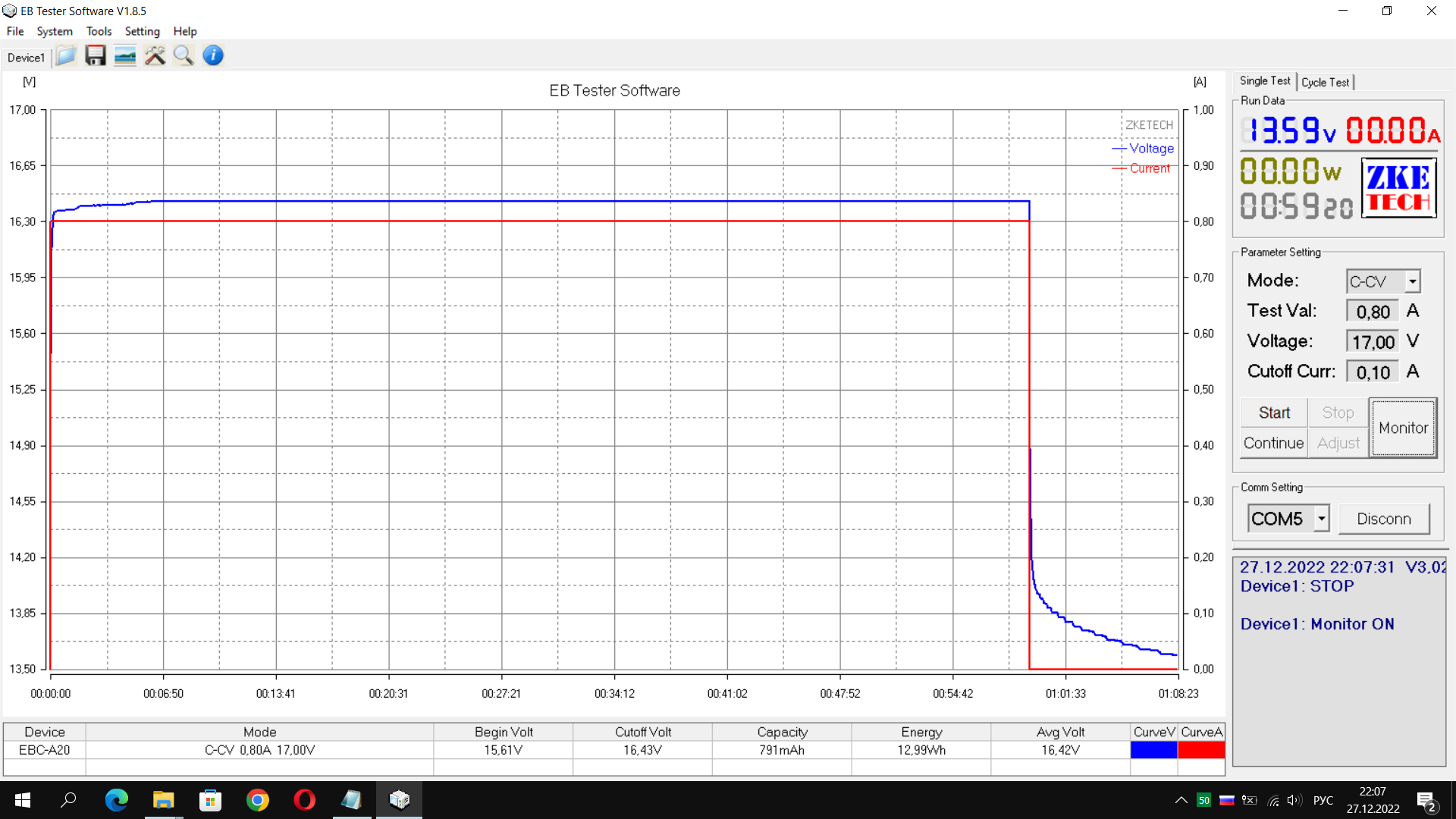Click the ZKE TECH logo
Image resolution: width=1456 pixels, height=819 pixels.
pos(1398,188)
